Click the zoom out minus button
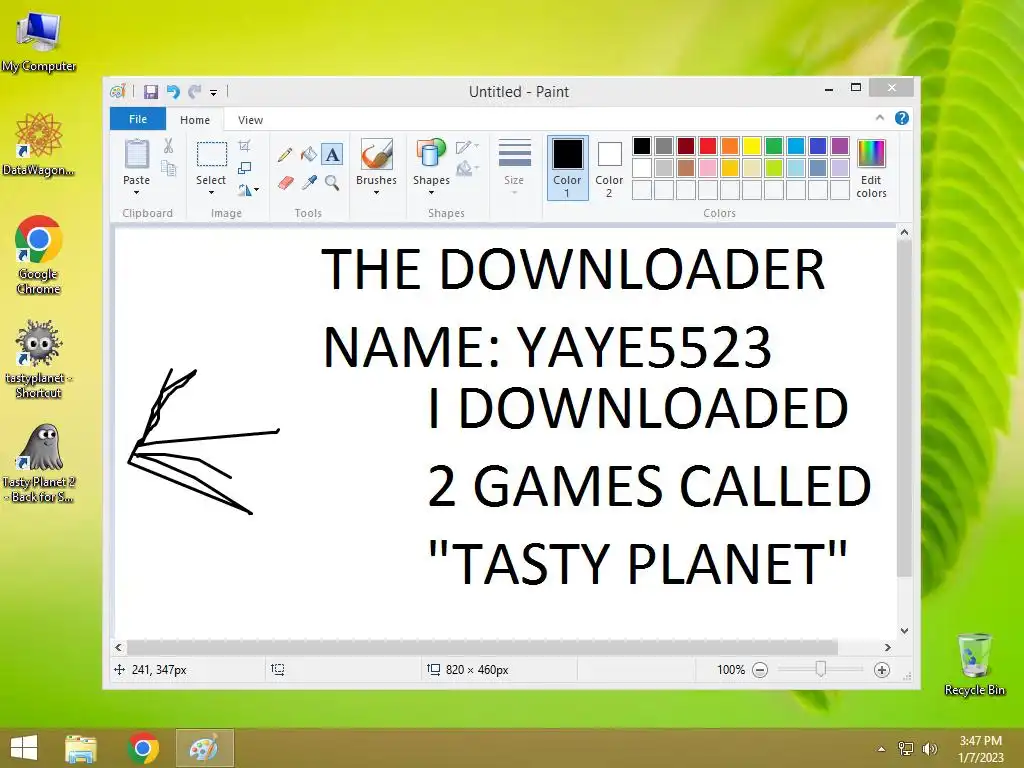The height and width of the screenshot is (768, 1024). tap(760, 670)
